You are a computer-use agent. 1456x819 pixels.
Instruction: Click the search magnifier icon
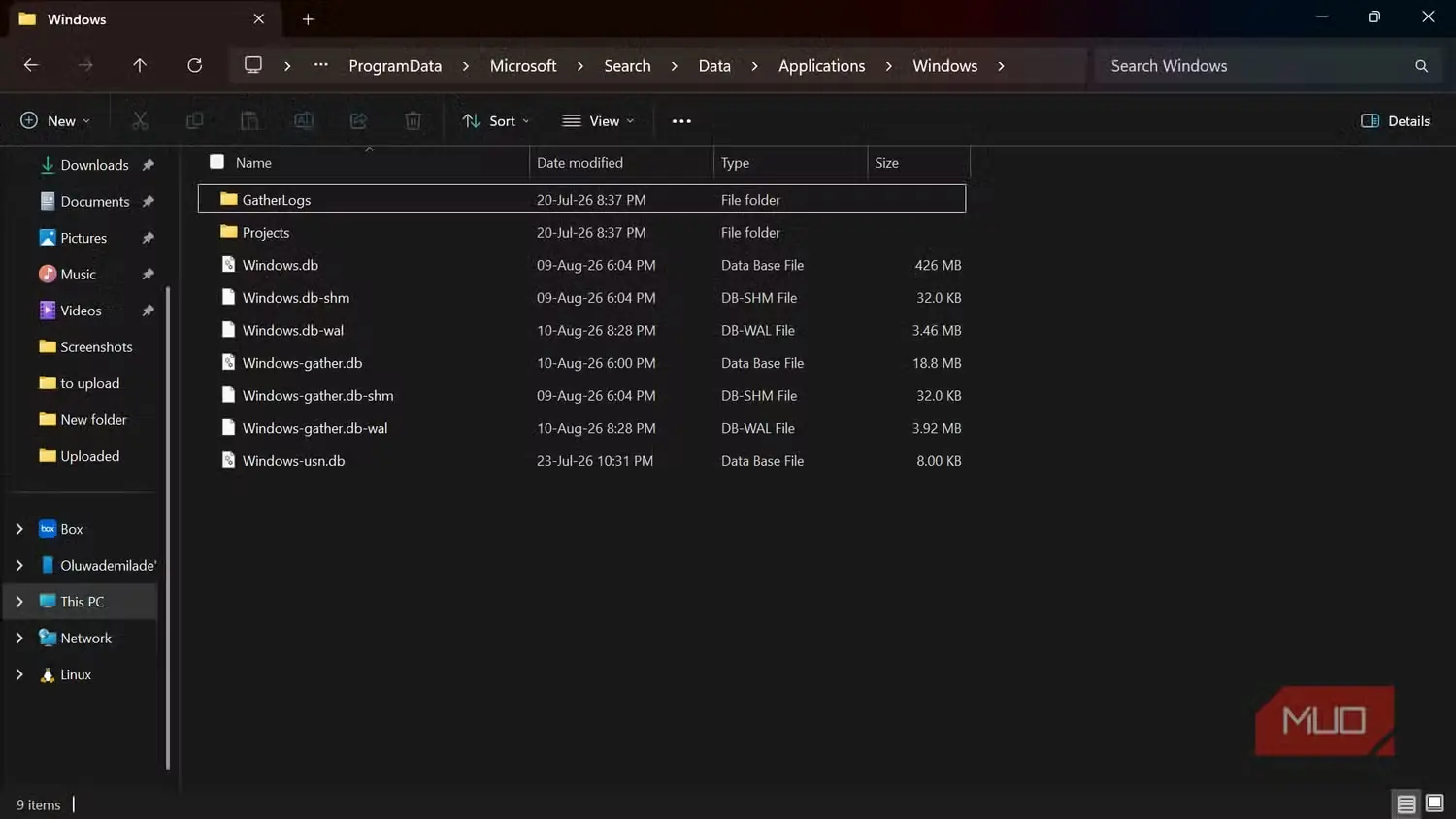(1421, 66)
